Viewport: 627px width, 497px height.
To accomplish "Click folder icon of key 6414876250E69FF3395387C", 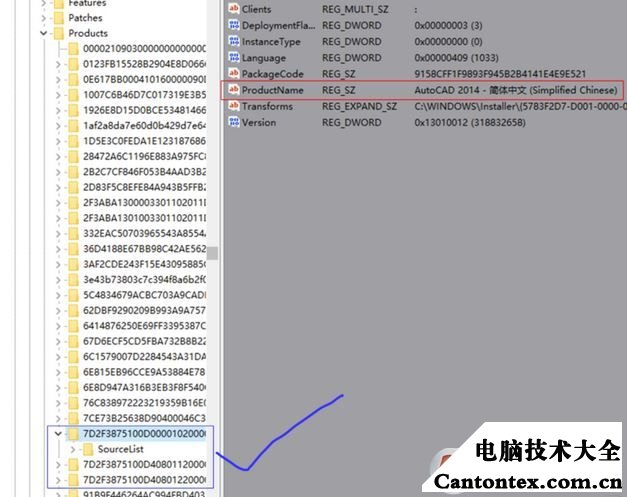I will 73,325.
